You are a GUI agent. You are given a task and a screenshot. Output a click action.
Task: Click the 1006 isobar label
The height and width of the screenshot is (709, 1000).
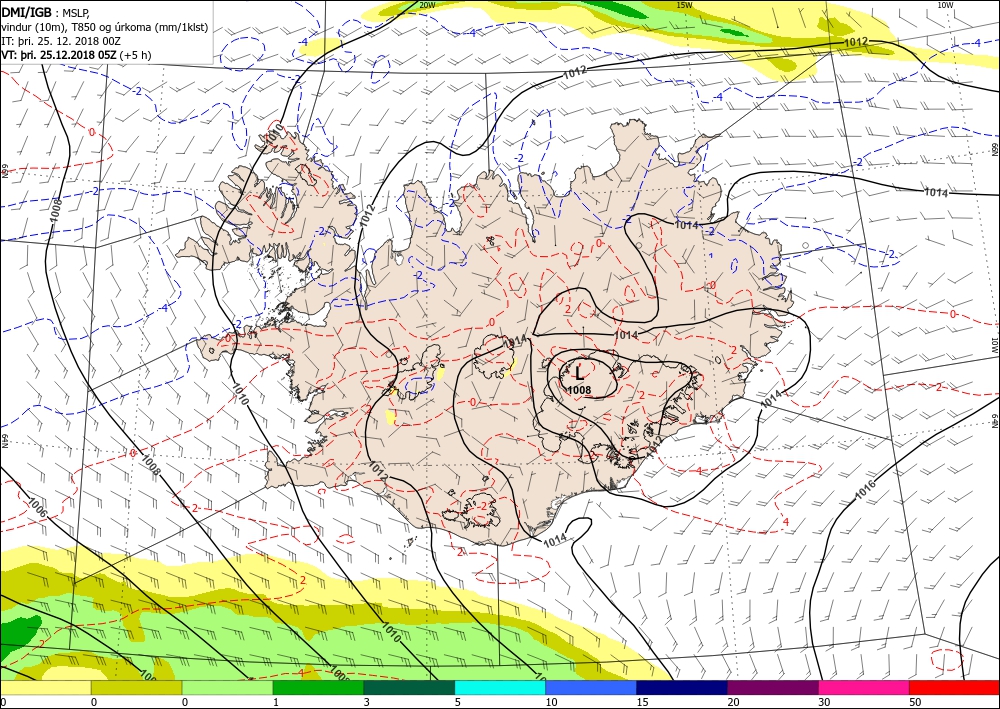[37, 508]
